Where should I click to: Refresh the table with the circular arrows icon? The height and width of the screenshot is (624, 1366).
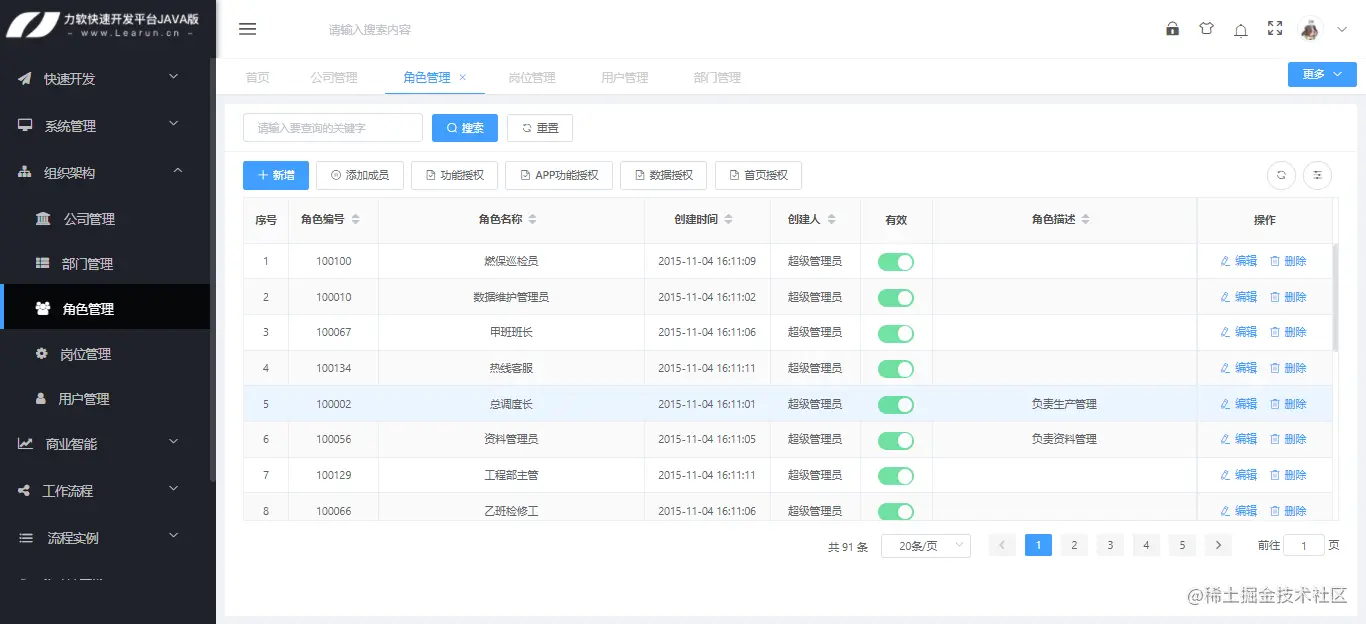pyautogui.click(x=1281, y=175)
